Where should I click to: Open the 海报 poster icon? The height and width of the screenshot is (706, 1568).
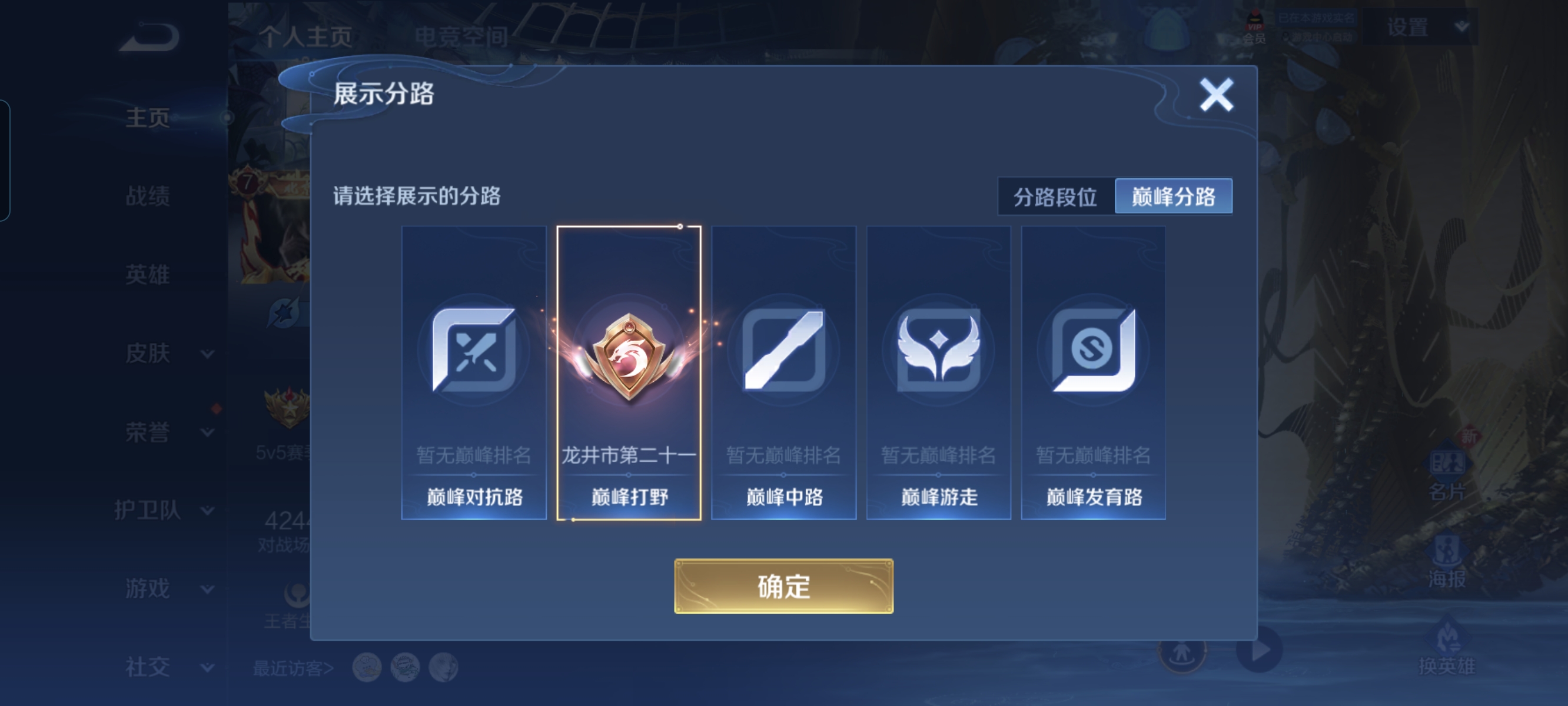point(1447,550)
